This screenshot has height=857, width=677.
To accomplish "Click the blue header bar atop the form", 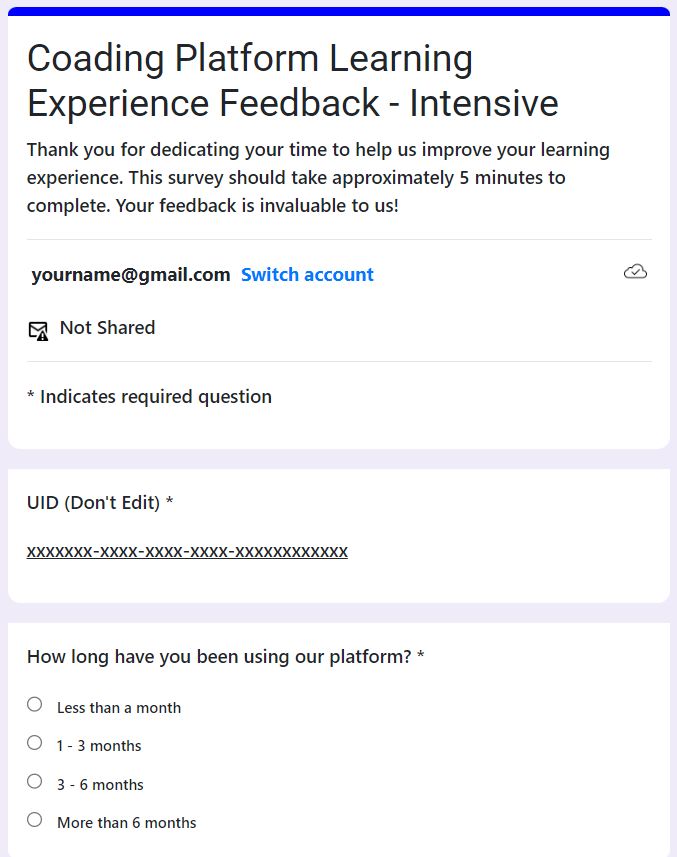I will pyautogui.click(x=338, y=11).
